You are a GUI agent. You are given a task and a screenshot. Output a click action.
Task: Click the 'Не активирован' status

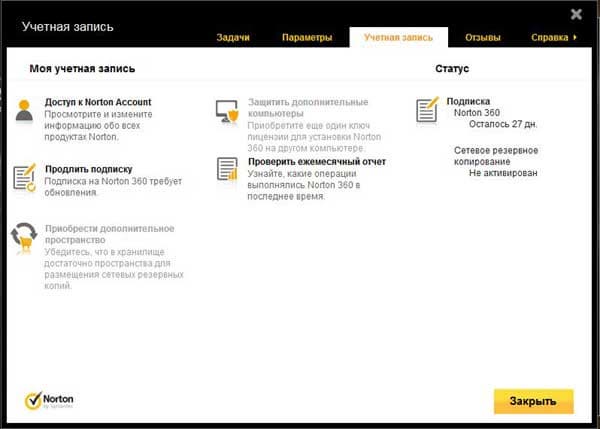click(x=503, y=173)
